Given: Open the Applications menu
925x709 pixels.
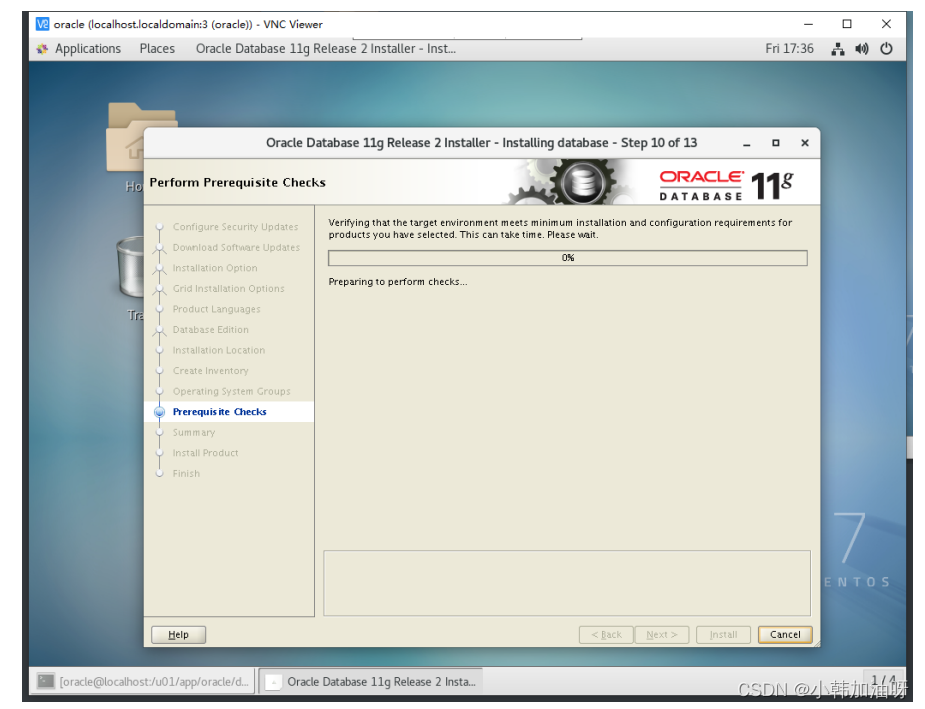Looking at the screenshot, I should (x=87, y=49).
